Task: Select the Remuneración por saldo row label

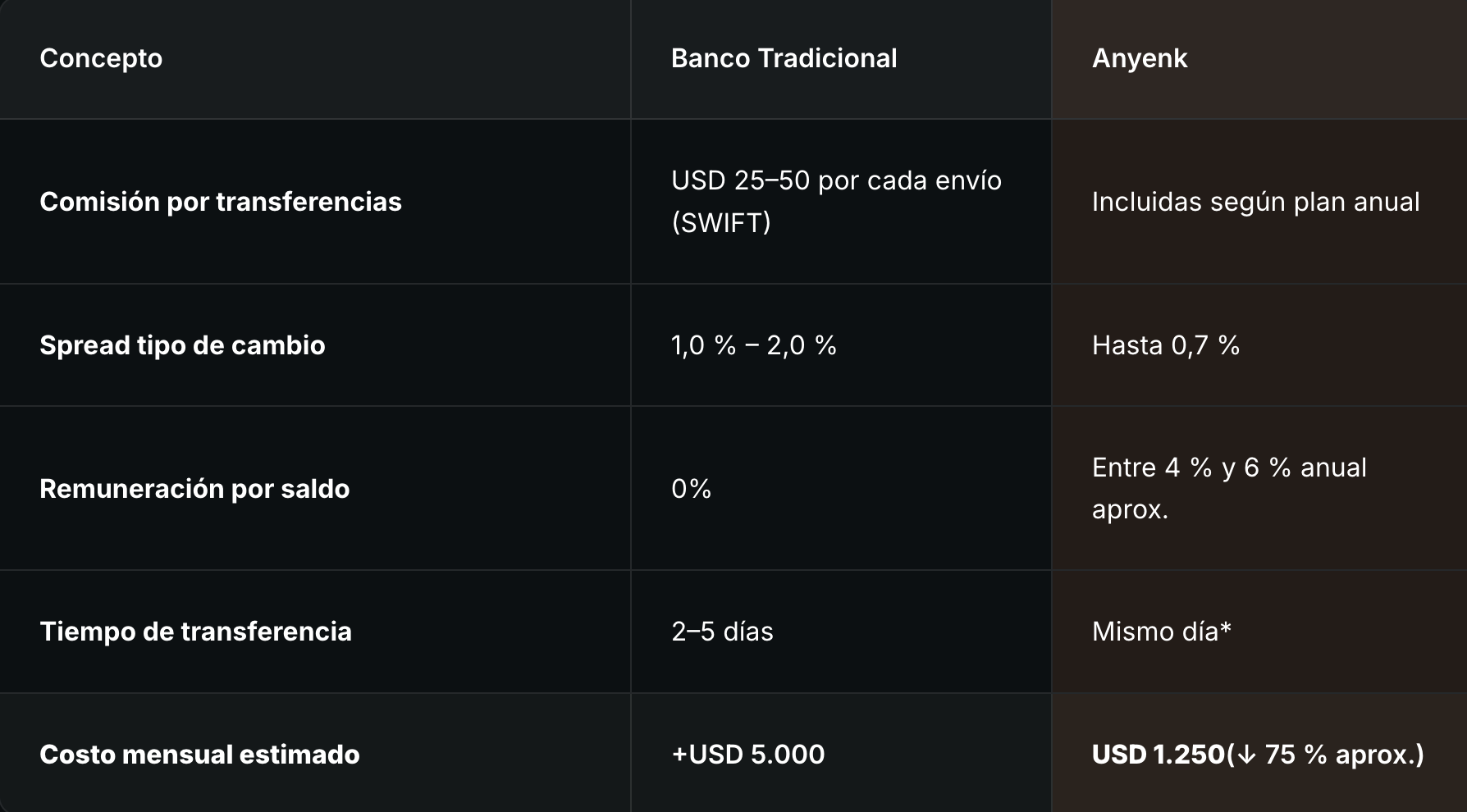Action: [x=194, y=489]
